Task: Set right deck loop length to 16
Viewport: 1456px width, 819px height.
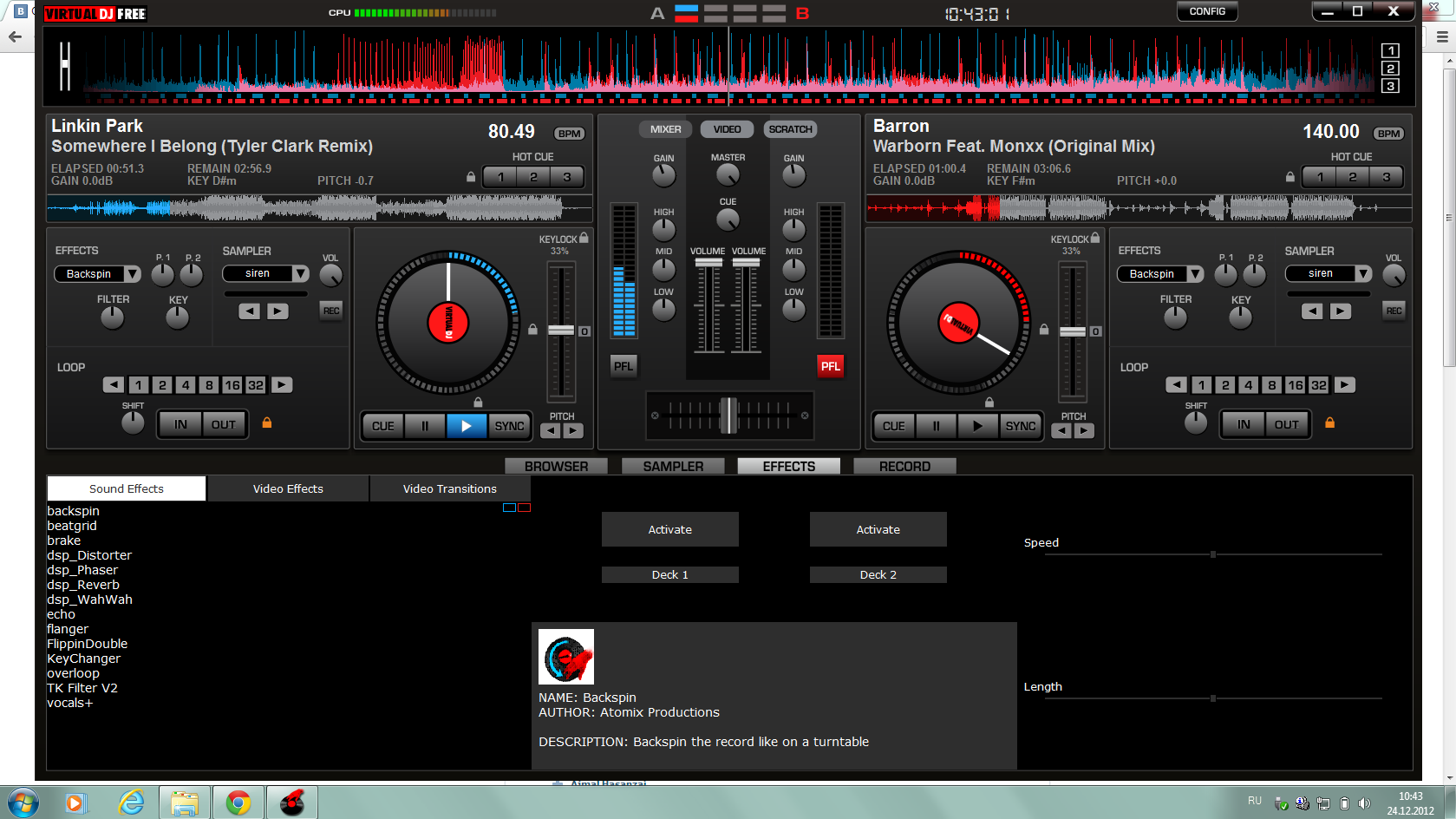Action: [x=1295, y=385]
